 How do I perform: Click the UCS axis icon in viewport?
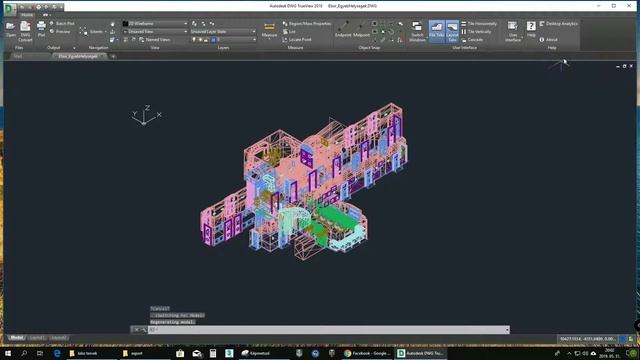click(147, 116)
